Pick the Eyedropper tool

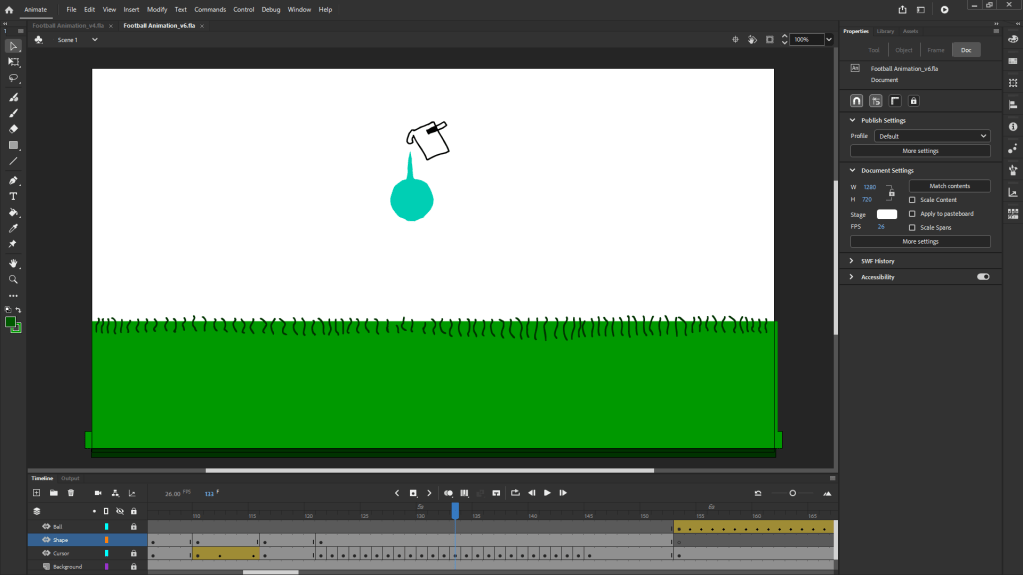[13, 229]
